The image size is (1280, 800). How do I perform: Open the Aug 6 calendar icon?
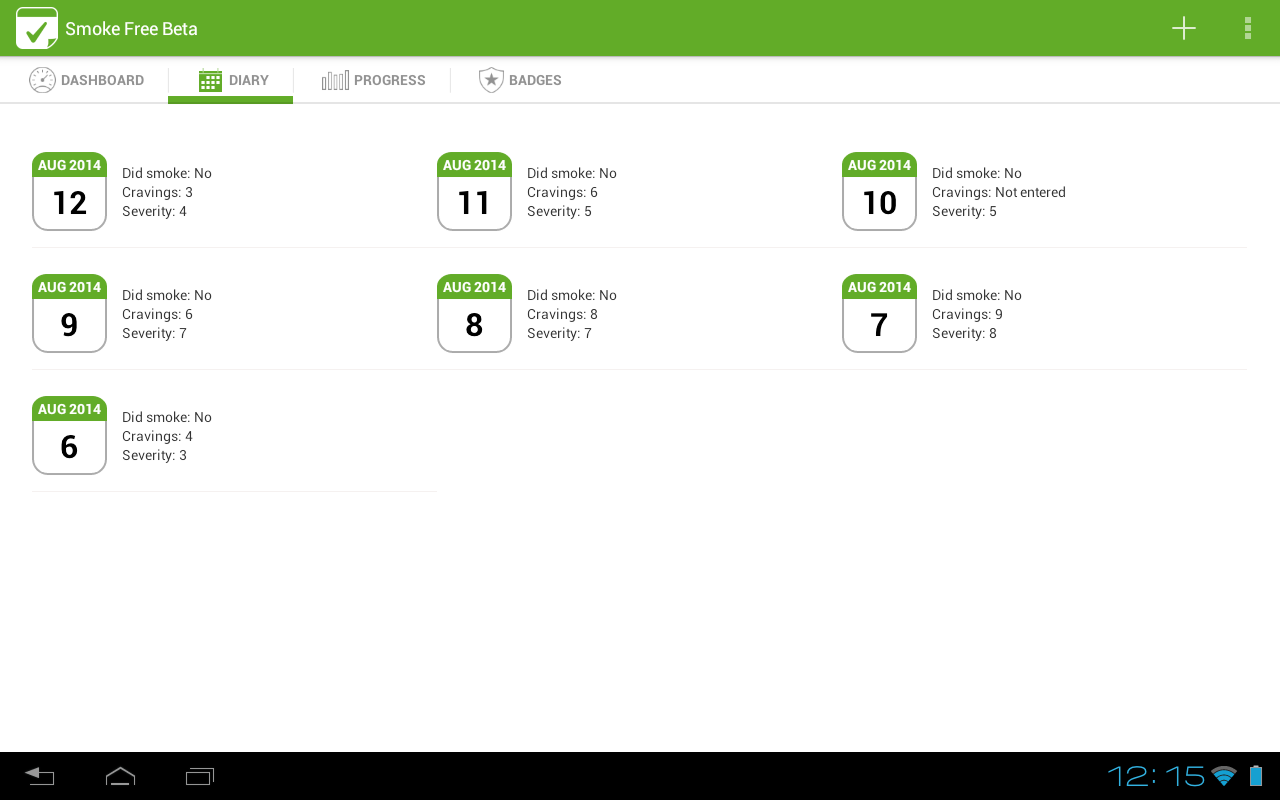69,436
